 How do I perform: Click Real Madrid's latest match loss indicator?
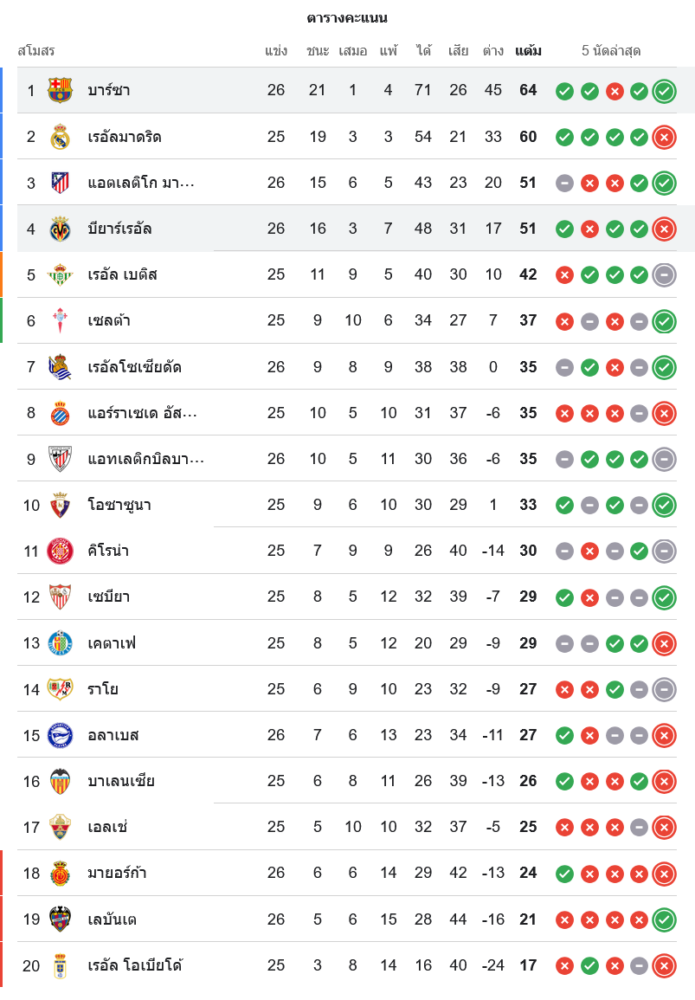664,137
